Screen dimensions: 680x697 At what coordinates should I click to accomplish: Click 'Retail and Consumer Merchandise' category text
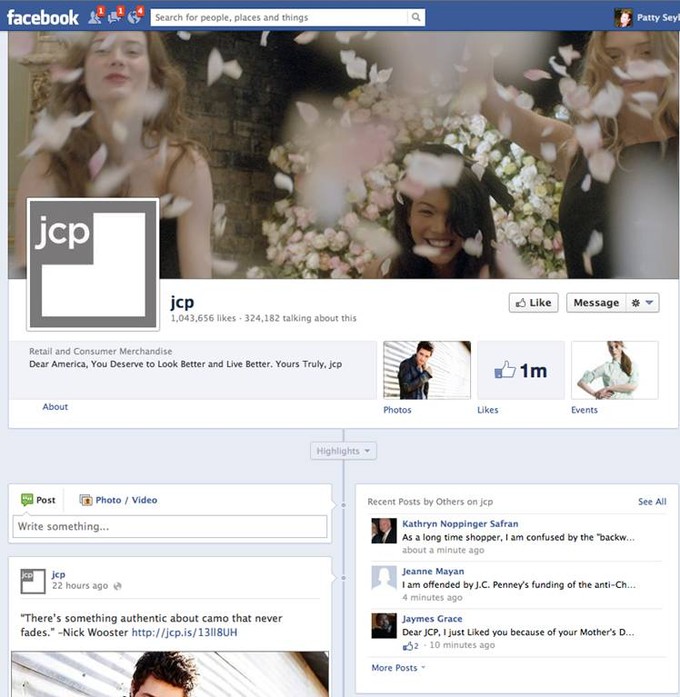pos(100,351)
